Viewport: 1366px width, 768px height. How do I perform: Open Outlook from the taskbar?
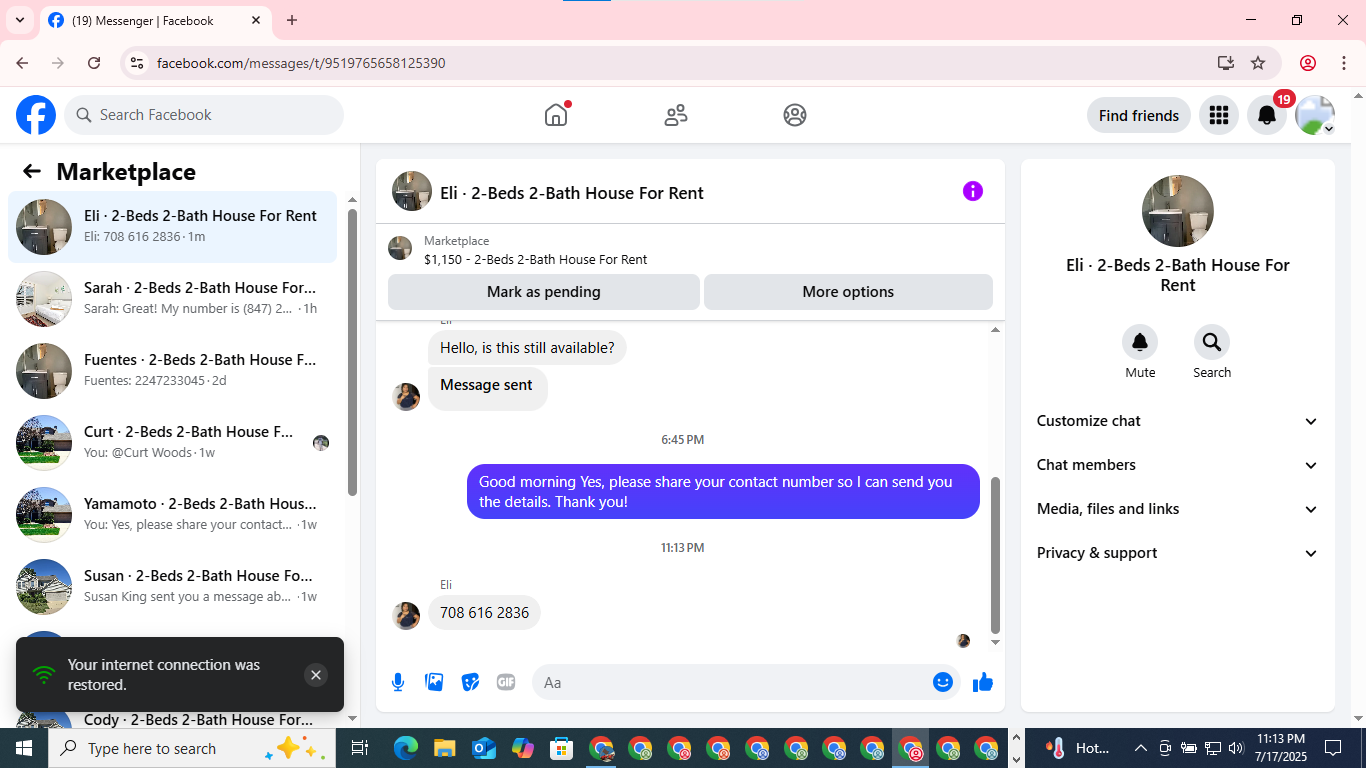click(x=484, y=748)
